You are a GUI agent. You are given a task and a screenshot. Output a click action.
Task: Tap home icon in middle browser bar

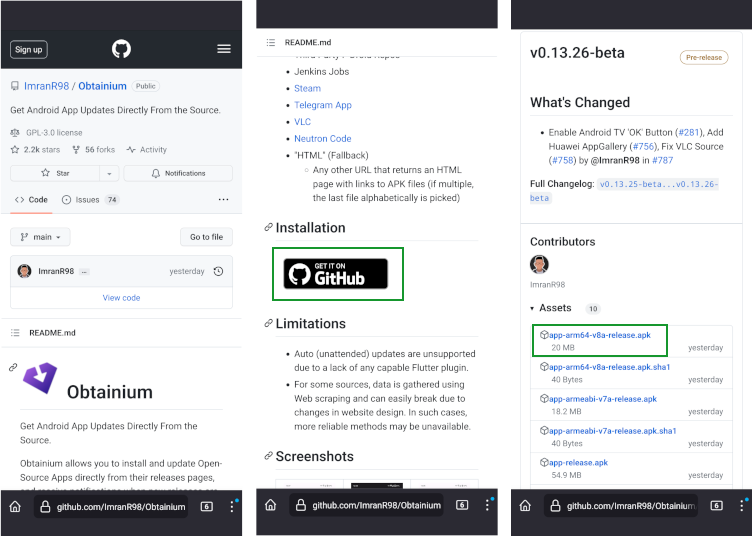271,505
